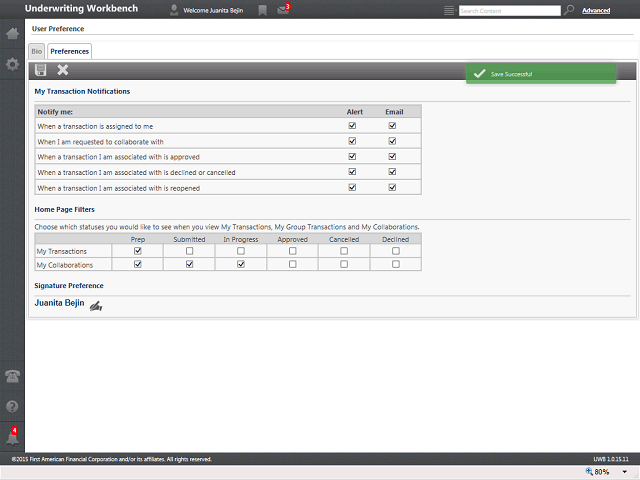Uncheck In Progress for My Collaborations

coord(241,264)
